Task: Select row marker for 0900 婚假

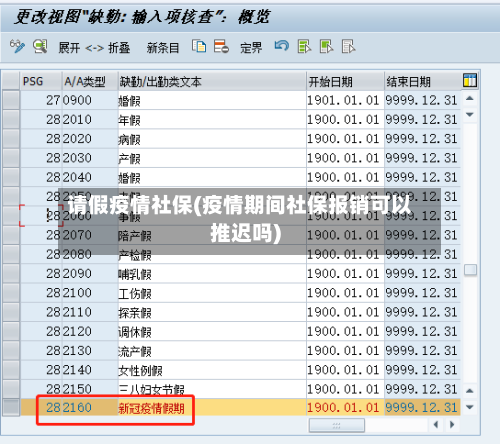Action: 11,100
